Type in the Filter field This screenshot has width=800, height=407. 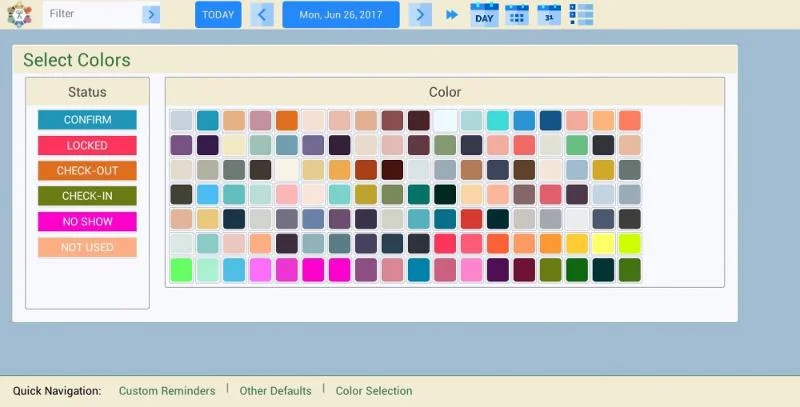(x=92, y=14)
